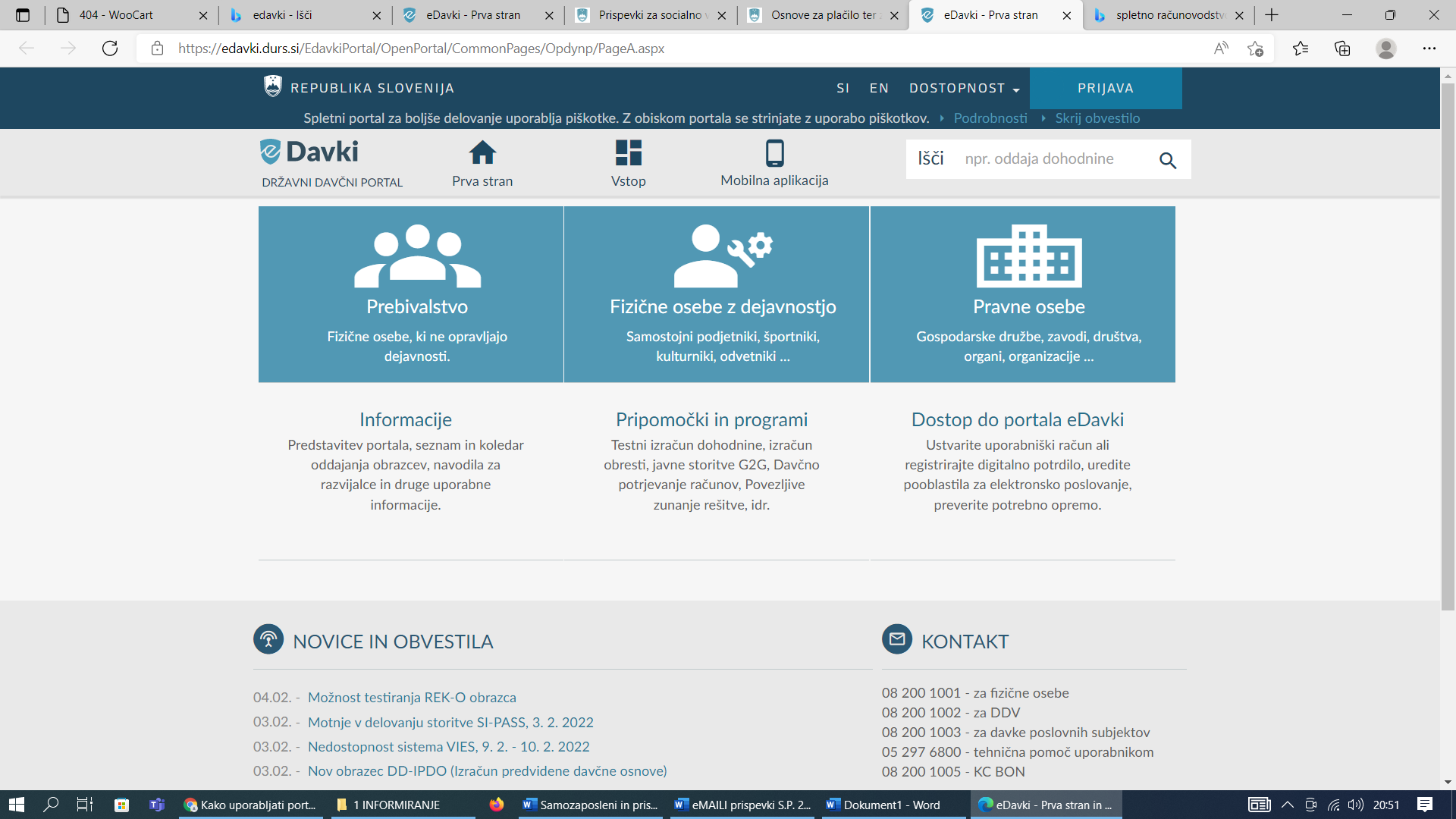The height and width of the screenshot is (819, 1456).
Task: Open Task View on taskbar
Action: click(x=85, y=805)
